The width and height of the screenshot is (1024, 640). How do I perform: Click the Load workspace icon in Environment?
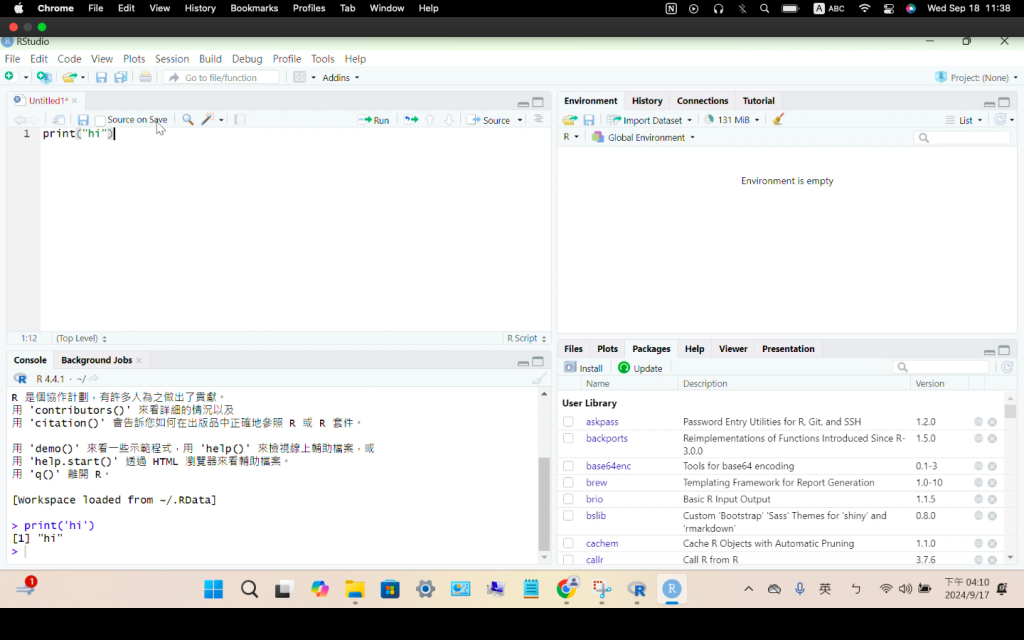pyautogui.click(x=569, y=120)
